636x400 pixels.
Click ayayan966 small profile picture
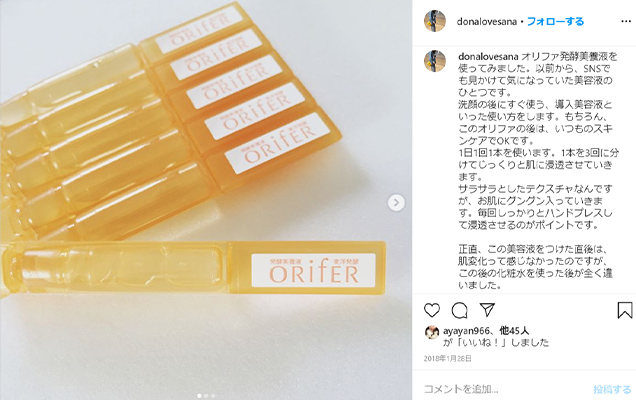pyautogui.click(x=432, y=332)
